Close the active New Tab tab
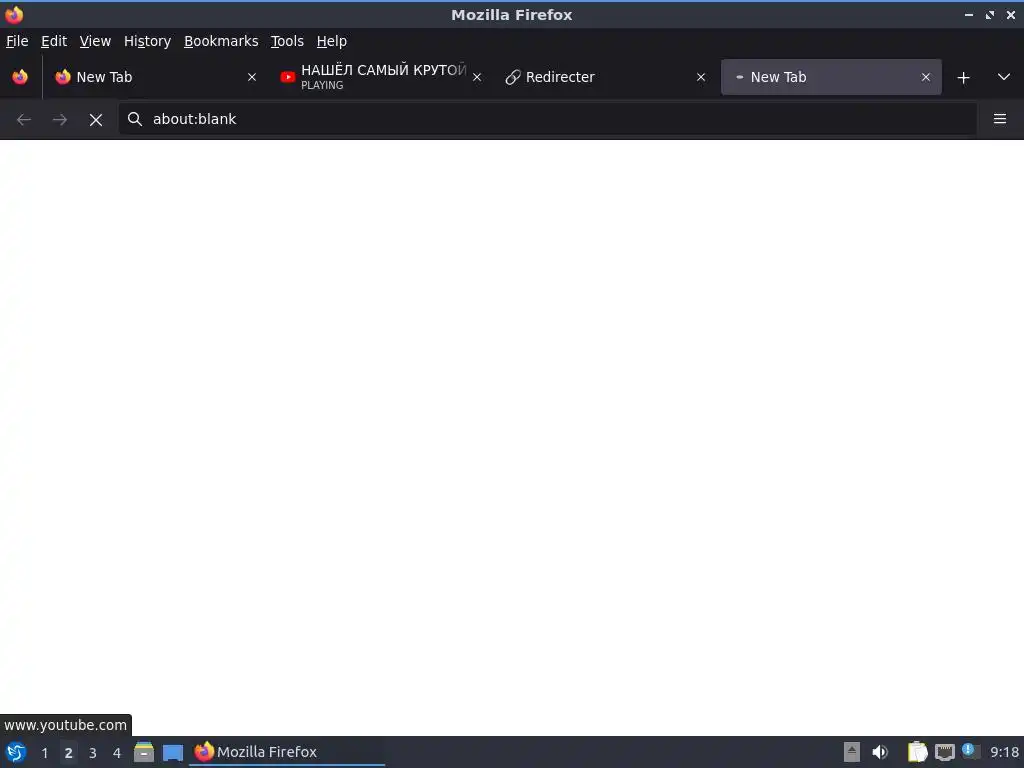 coord(926,77)
